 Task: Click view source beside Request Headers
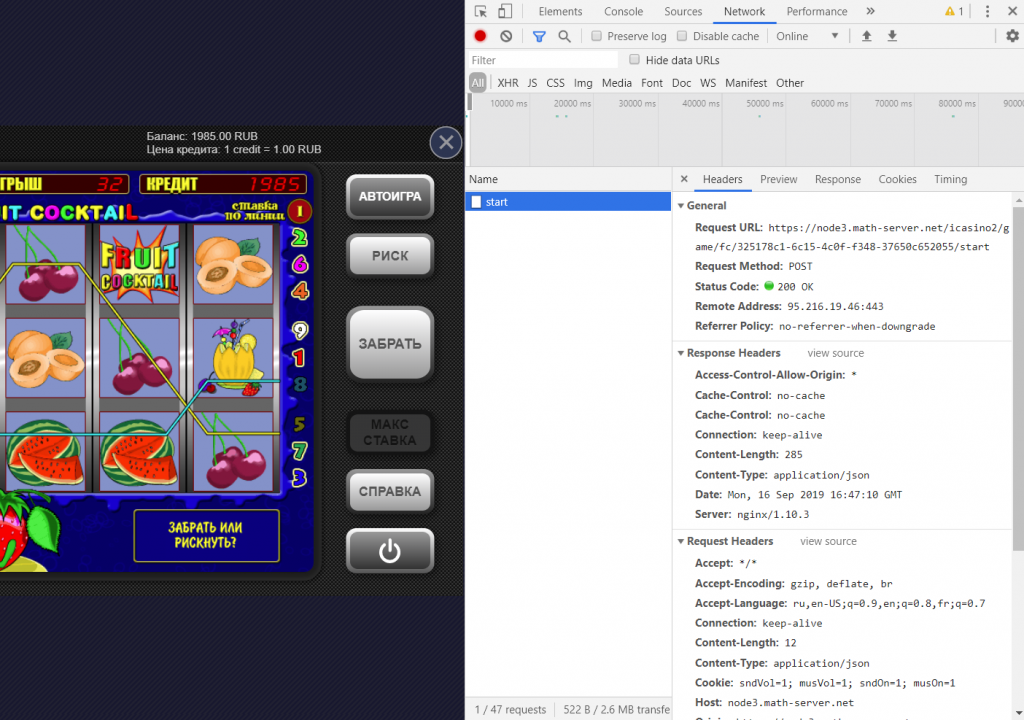click(x=828, y=541)
